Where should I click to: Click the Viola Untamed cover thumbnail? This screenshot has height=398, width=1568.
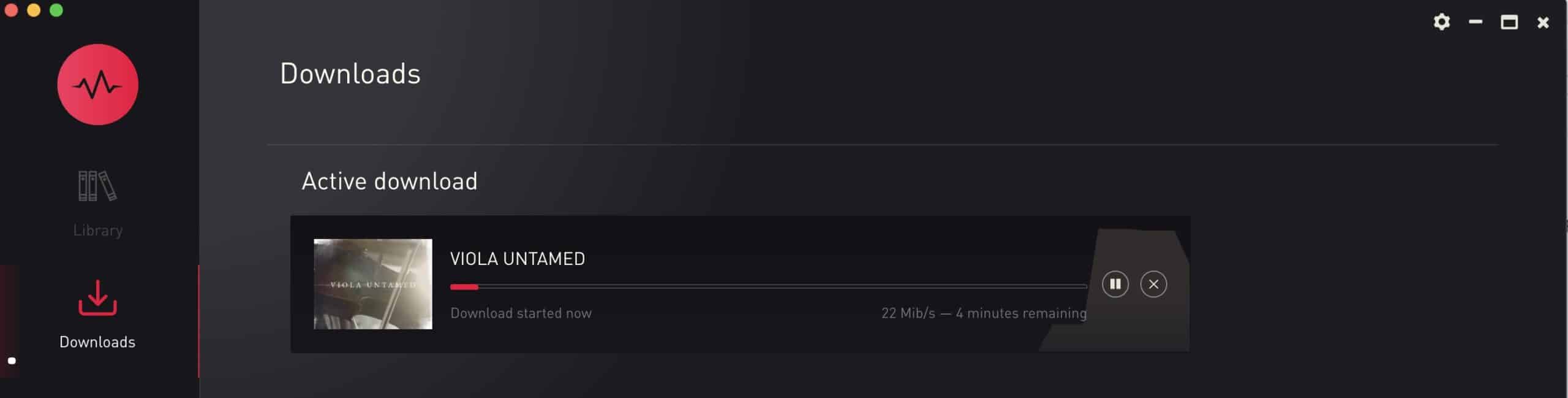pyautogui.click(x=373, y=284)
